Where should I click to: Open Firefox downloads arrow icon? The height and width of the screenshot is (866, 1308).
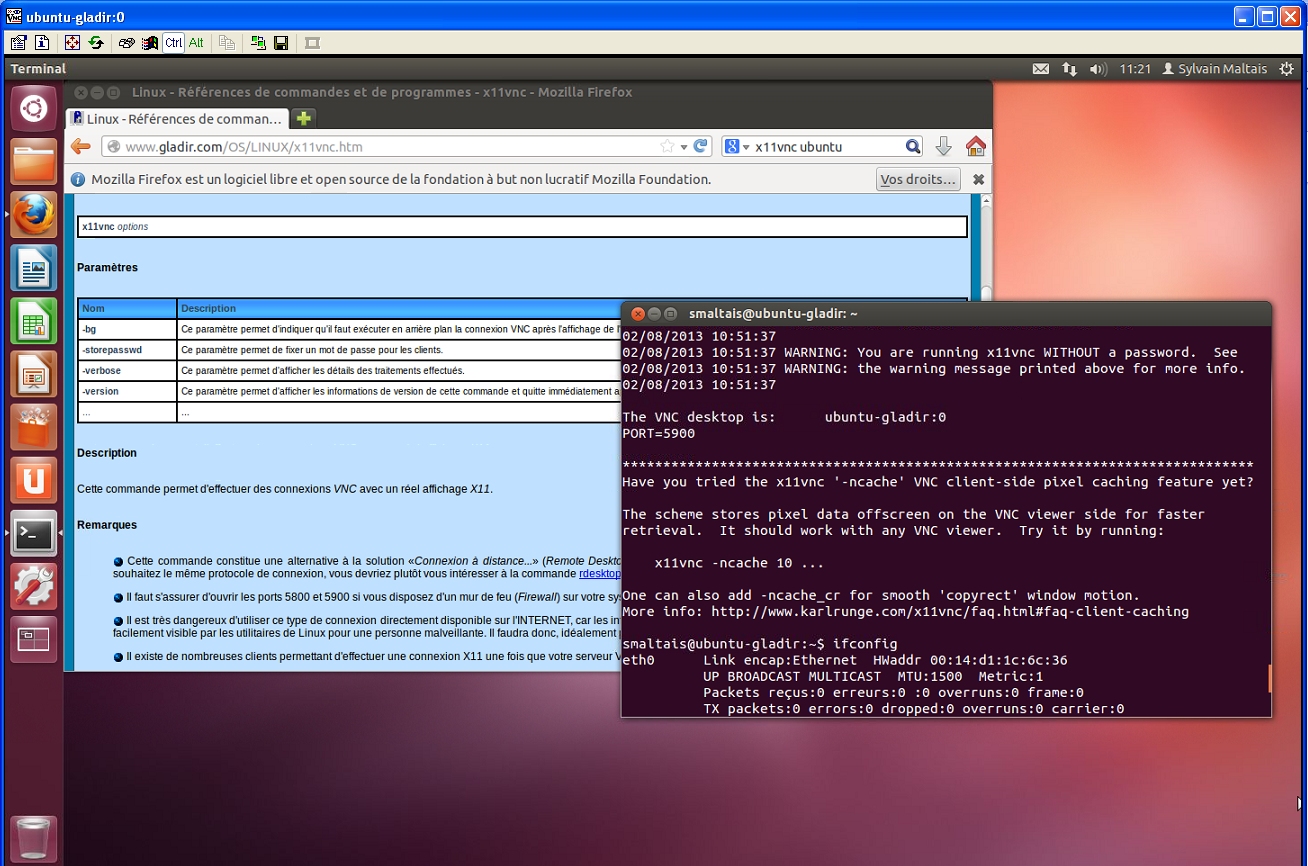[943, 147]
